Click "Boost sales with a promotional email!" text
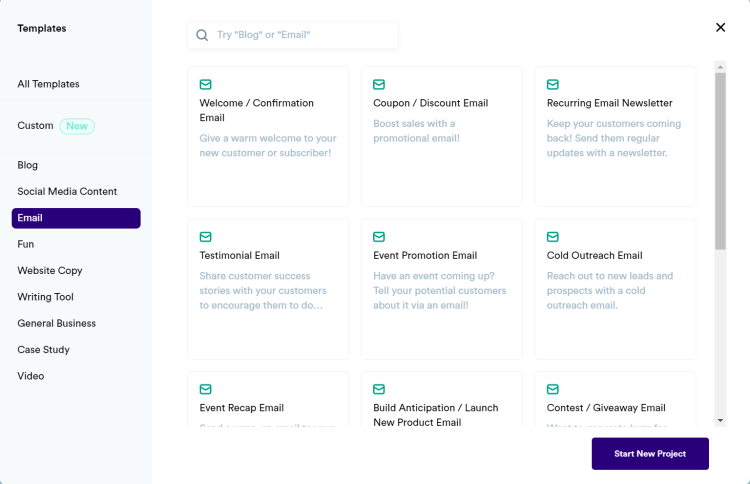Image resolution: width=750 pixels, height=484 pixels. coord(416,131)
